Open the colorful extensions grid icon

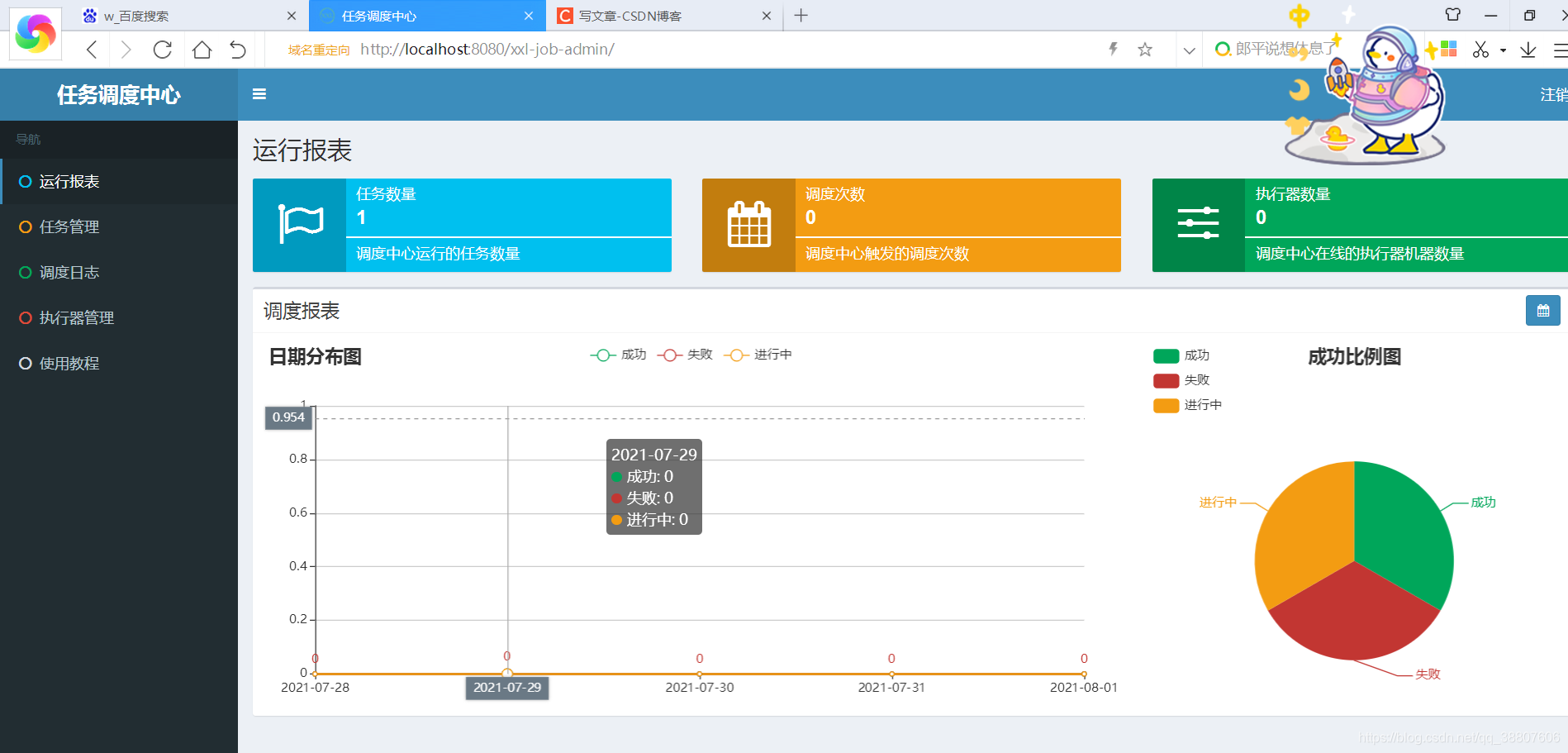coord(1448,49)
